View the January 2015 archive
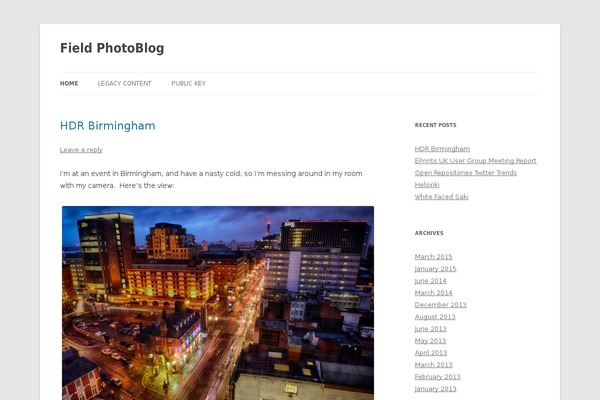This screenshot has width=600, height=400. tap(435, 269)
